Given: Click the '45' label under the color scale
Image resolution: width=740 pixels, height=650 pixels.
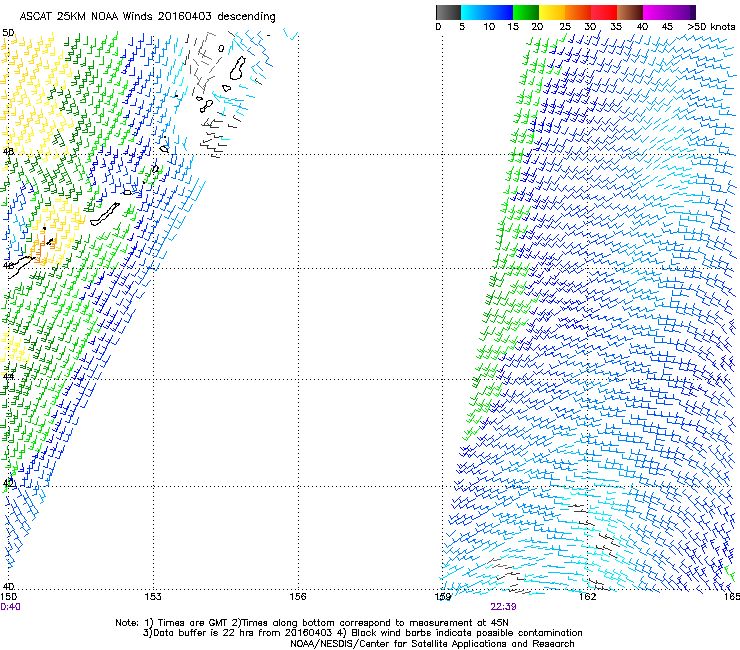Looking at the screenshot, I should pyautogui.click(x=667, y=27).
